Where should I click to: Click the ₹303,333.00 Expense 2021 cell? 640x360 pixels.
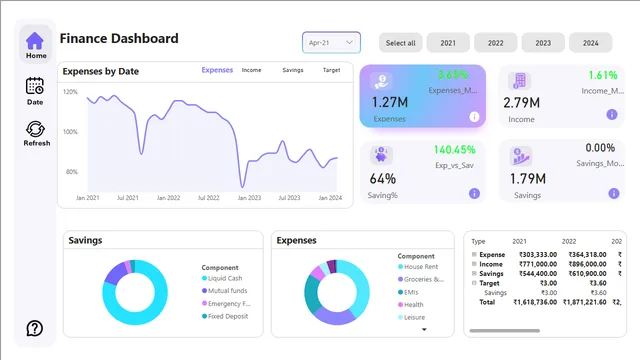click(538, 255)
